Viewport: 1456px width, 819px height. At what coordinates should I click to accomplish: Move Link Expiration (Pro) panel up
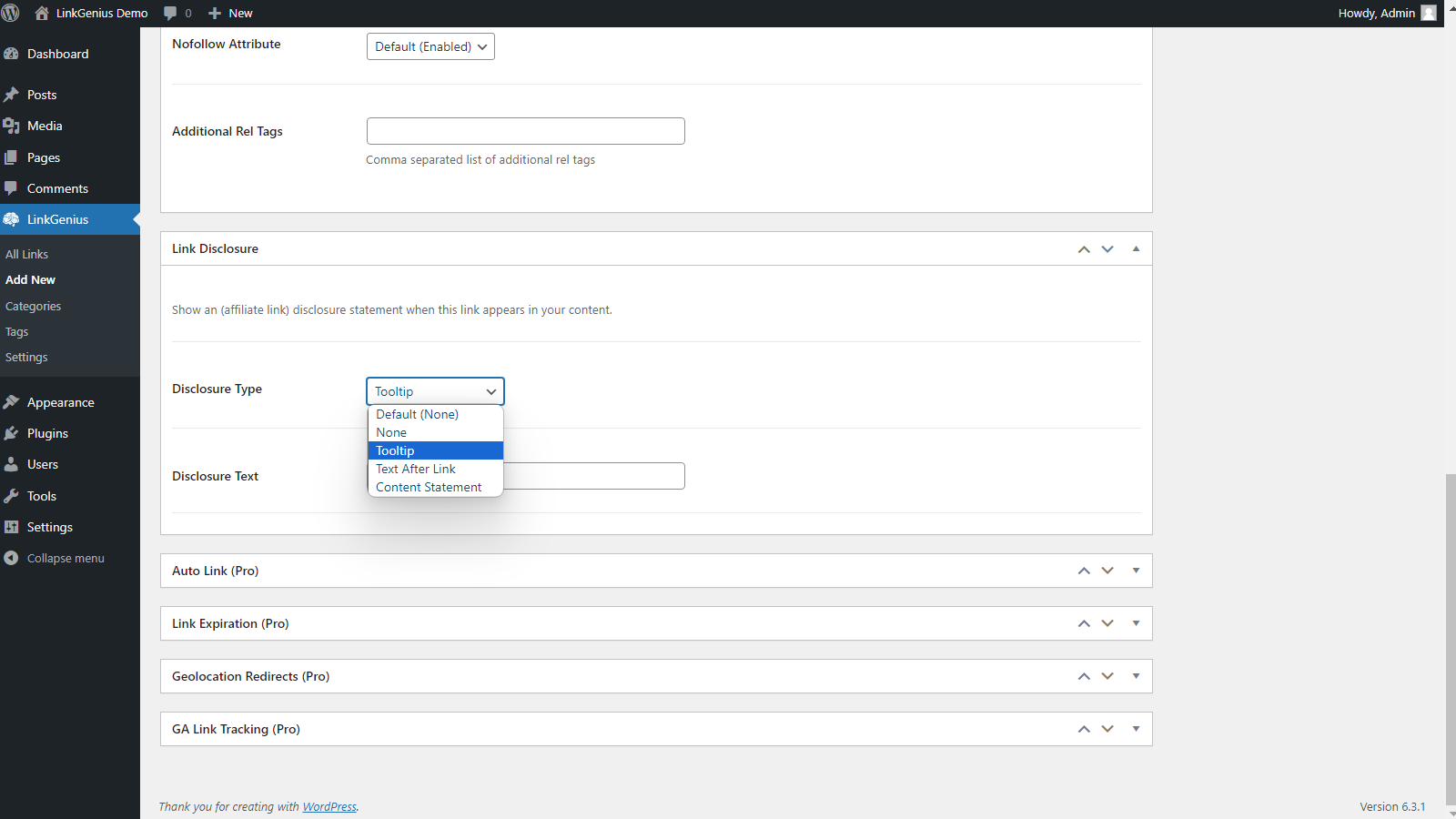coord(1084,623)
